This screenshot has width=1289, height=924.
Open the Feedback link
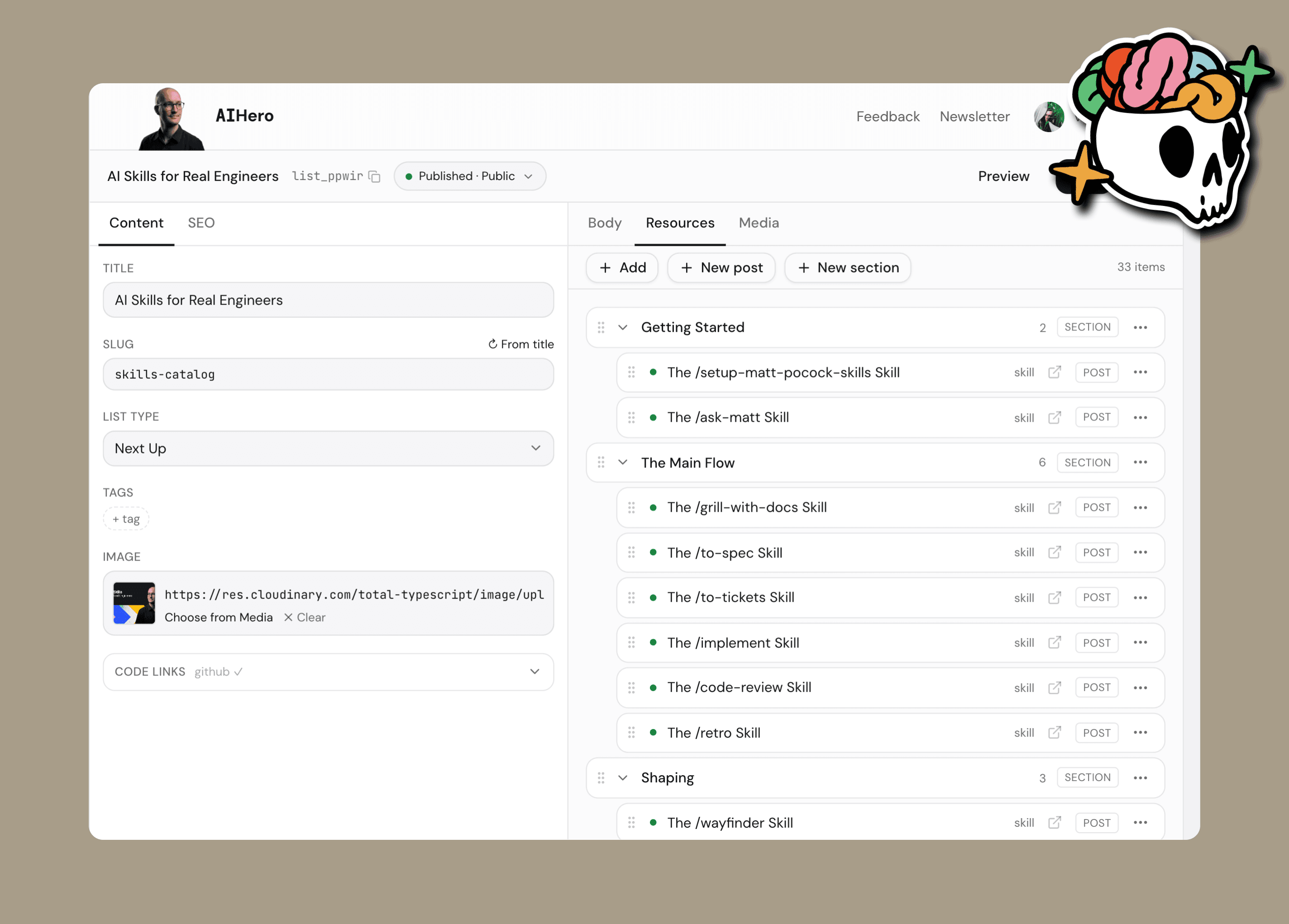pyautogui.click(x=888, y=116)
